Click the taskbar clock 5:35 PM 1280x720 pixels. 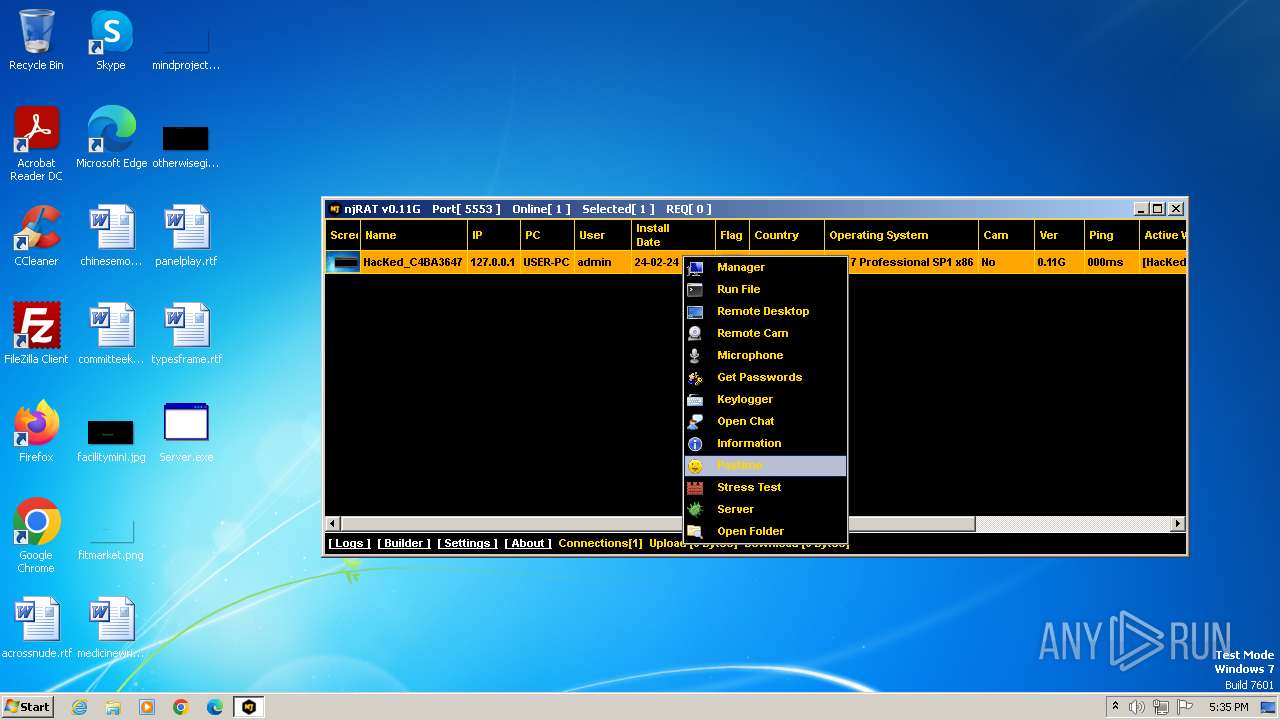click(1228, 707)
